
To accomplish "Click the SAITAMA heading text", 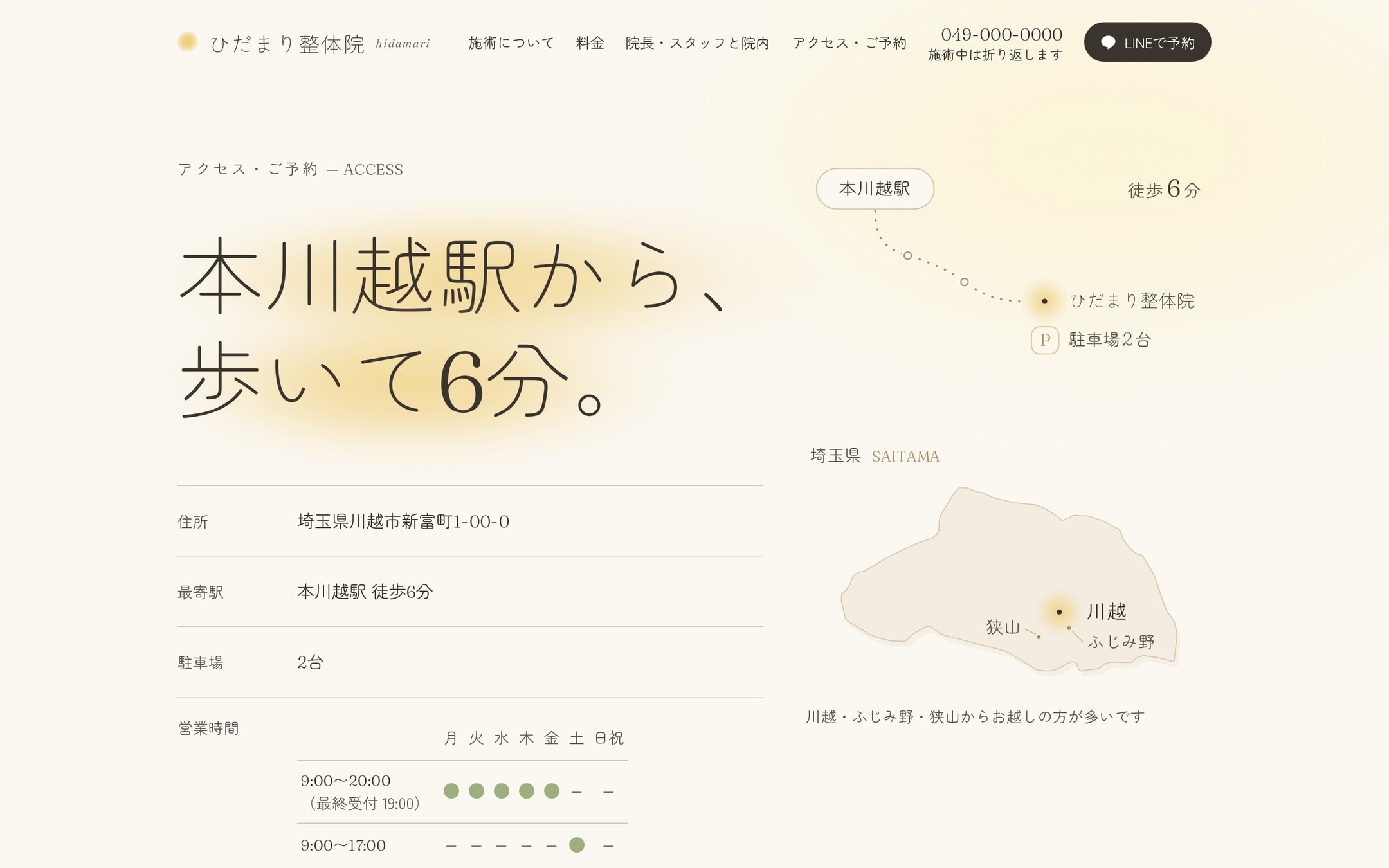I will click(x=905, y=456).
